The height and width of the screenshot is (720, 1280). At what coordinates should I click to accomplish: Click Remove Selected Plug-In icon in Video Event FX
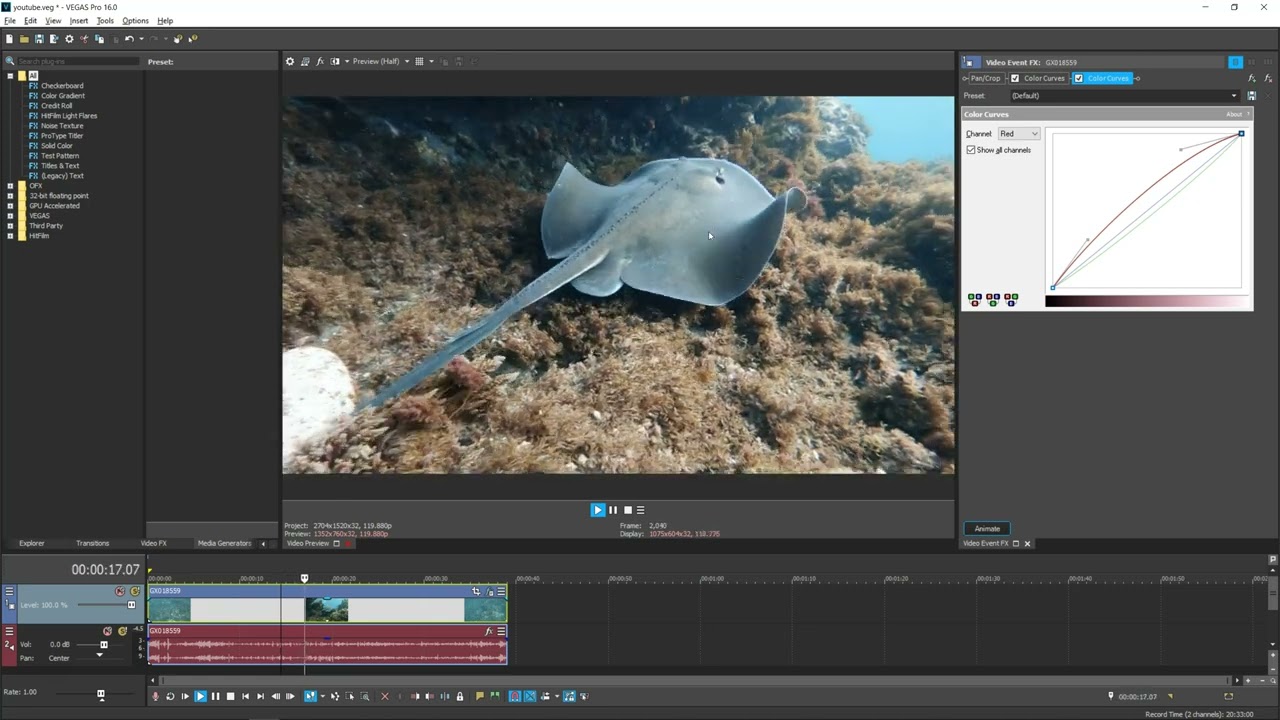pos(1266,78)
